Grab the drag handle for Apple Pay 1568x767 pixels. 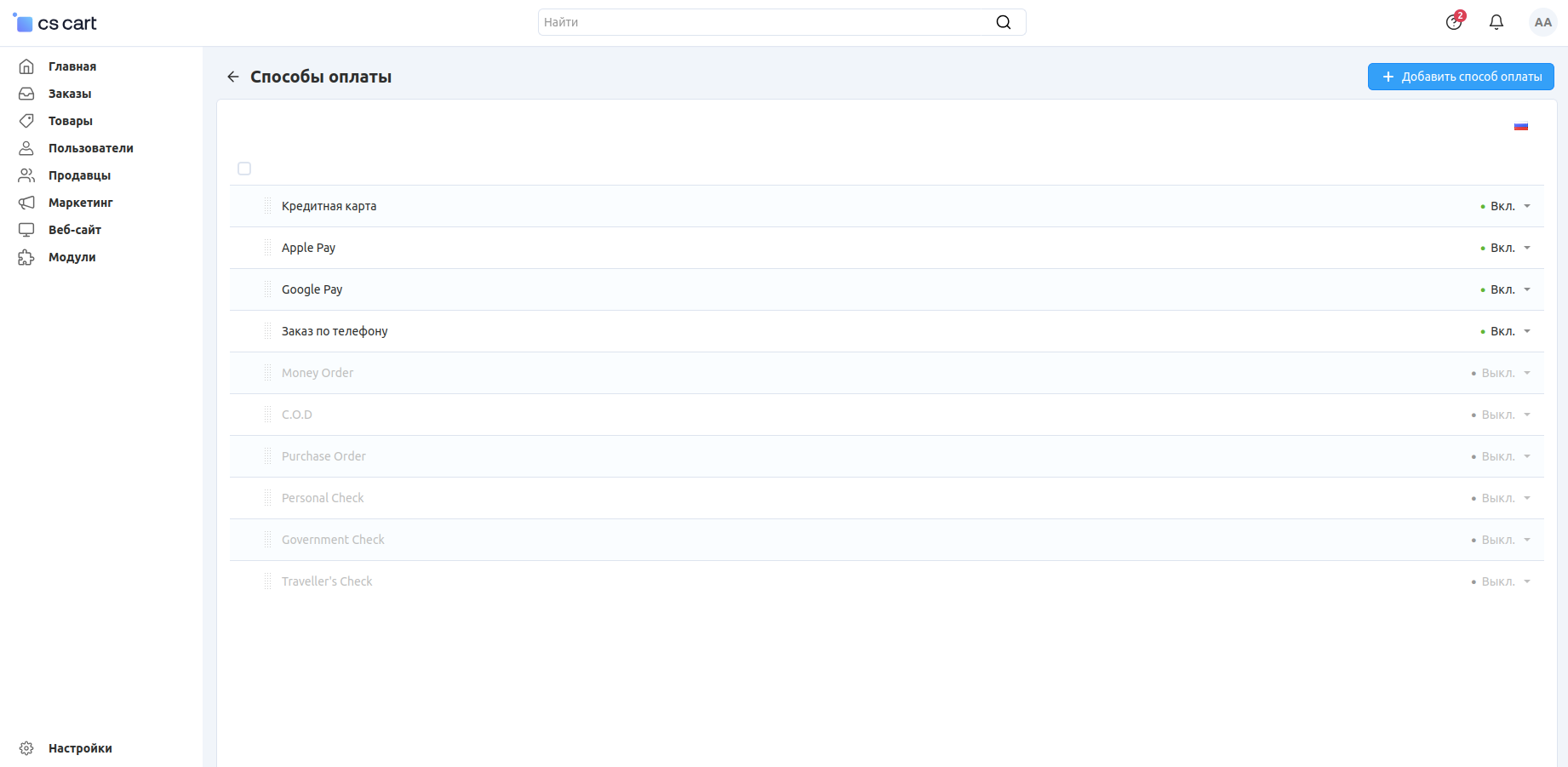(x=267, y=248)
